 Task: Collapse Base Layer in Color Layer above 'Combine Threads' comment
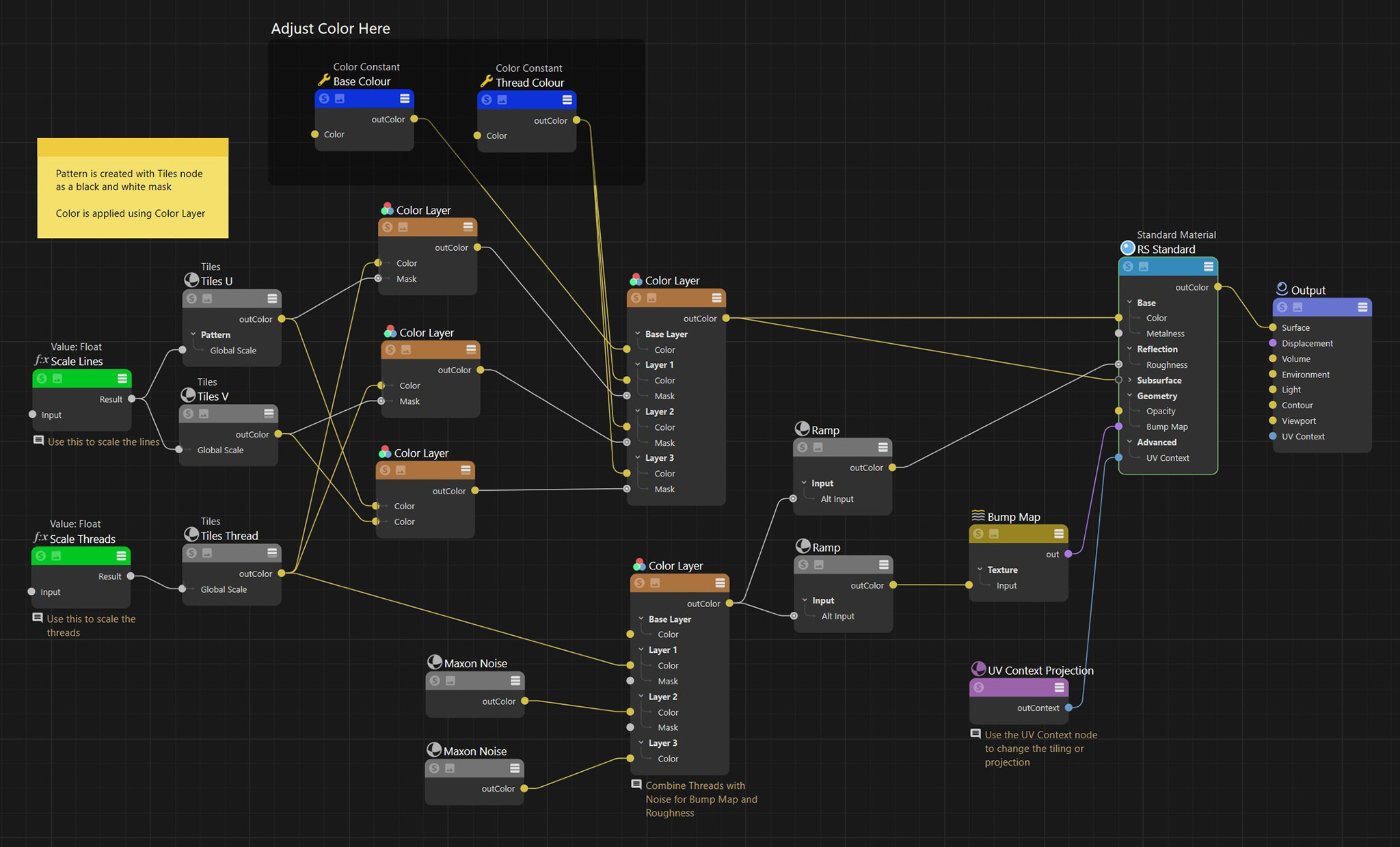click(641, 619)
